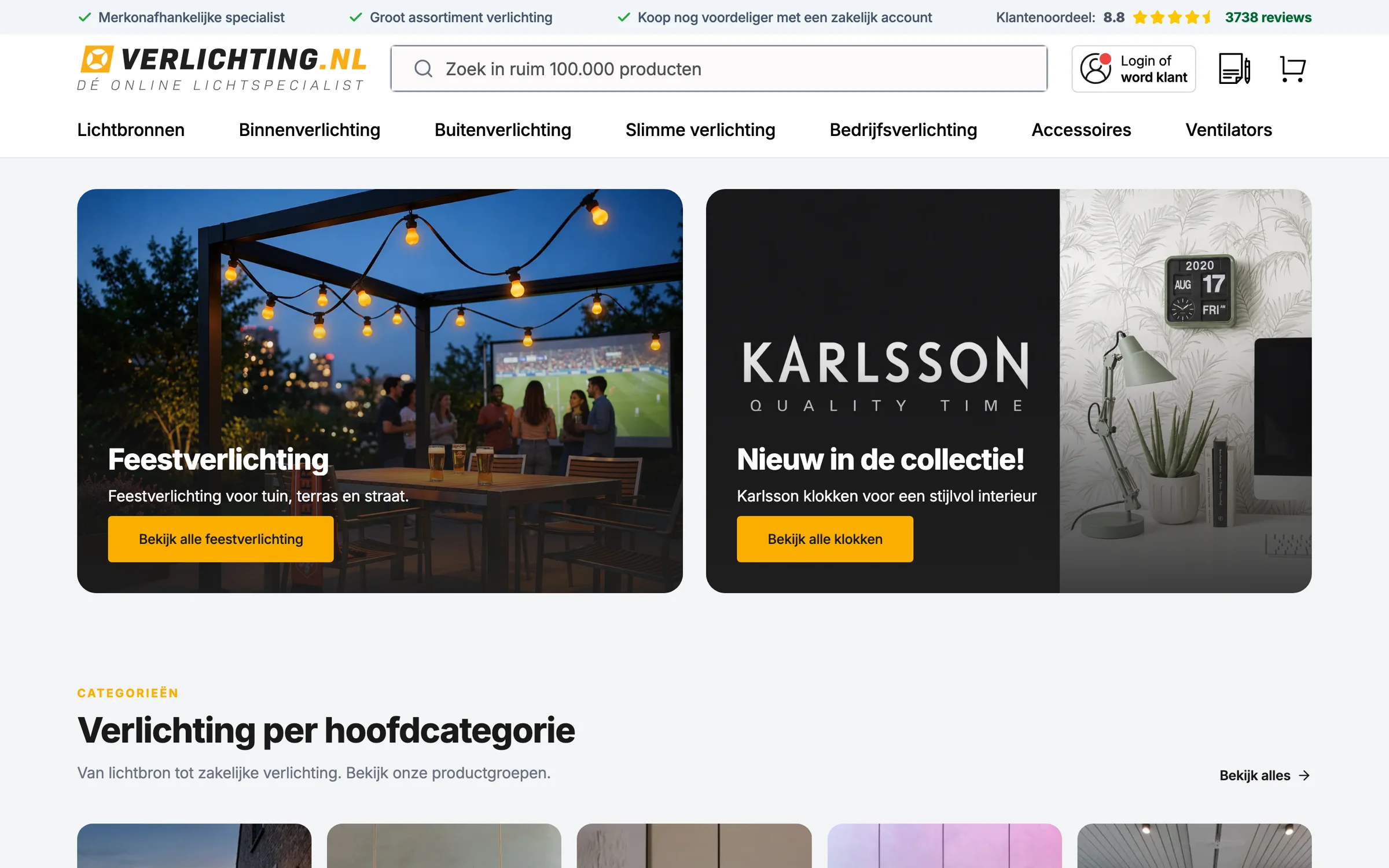Click the CATEGORIEËN label
Viewport: 1389px width, 868px height.
pyautogui.click(x=128, y=693)
